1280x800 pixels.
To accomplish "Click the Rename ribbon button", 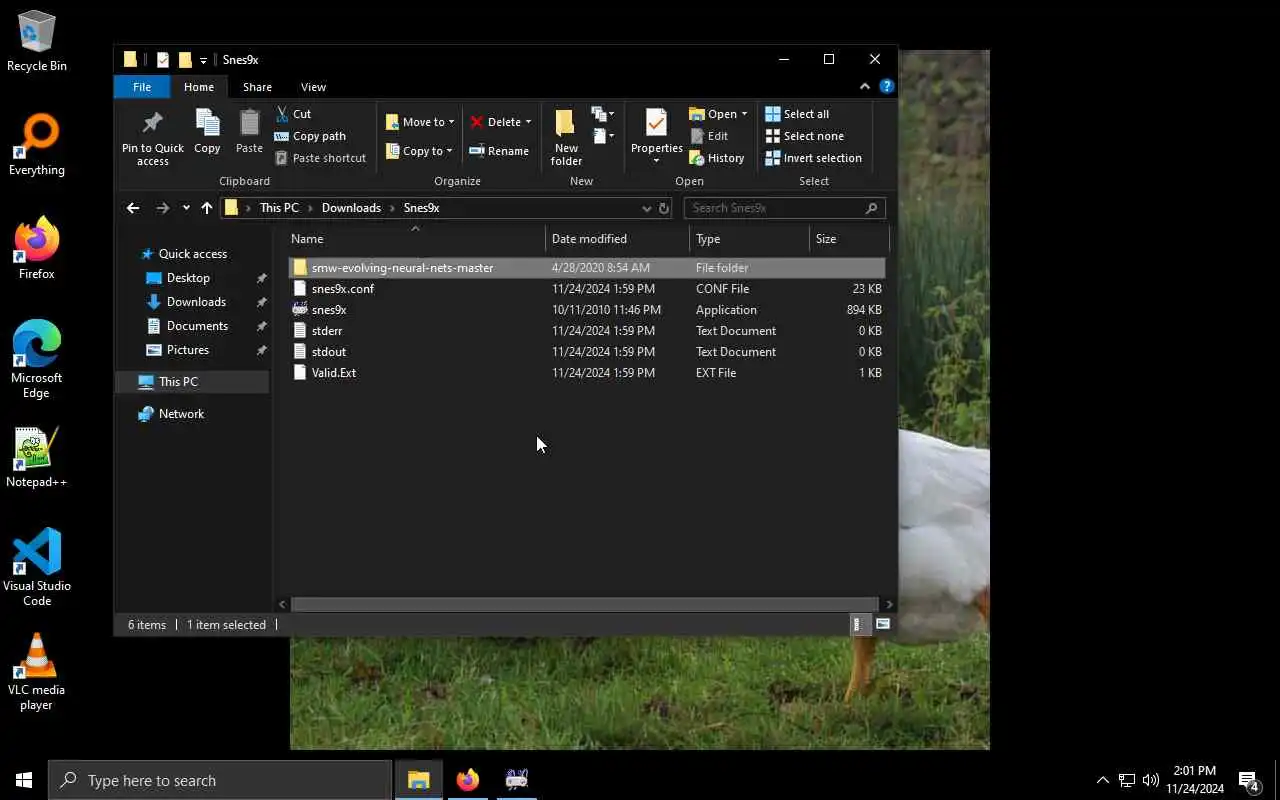I will pos(498,151).
